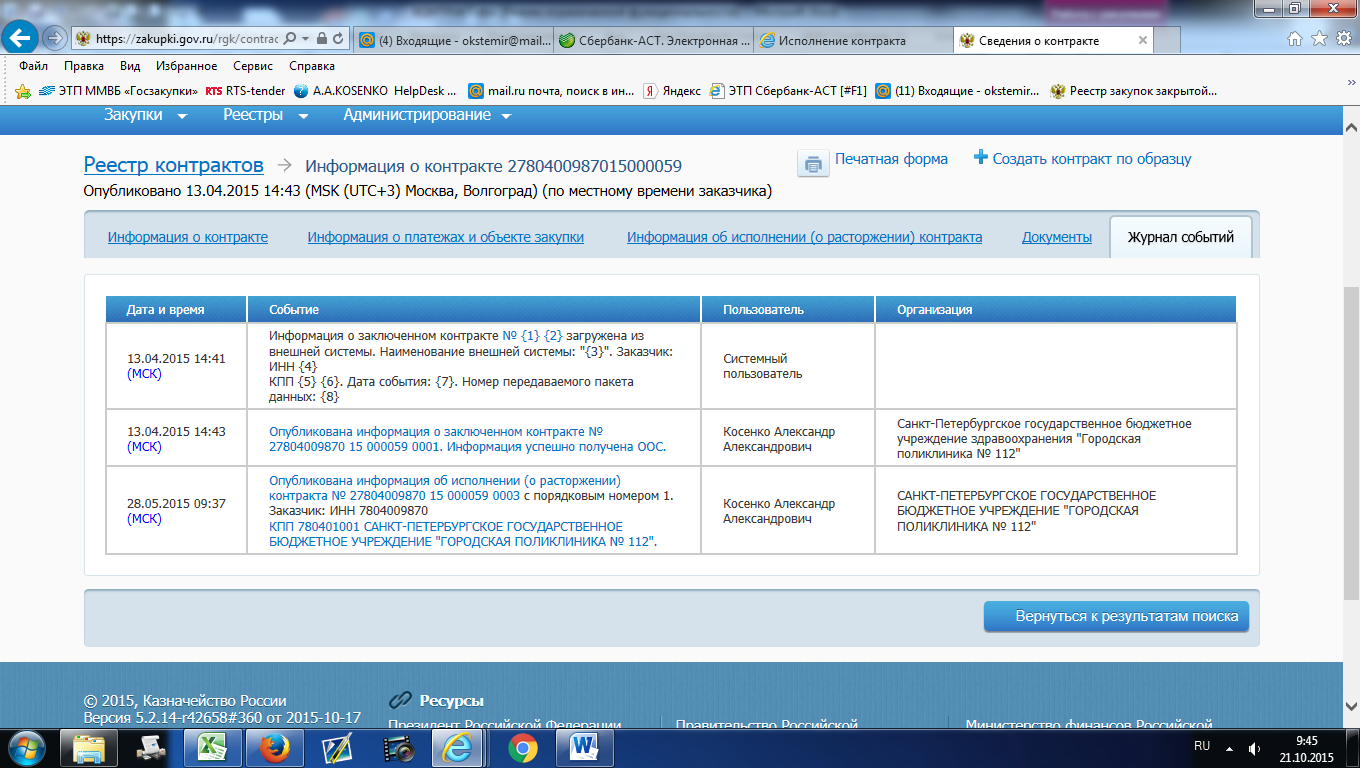The width and height of the screenshot is (1360, 768).
Task: Click the lock security icon in address bar
Action: pos(322,39)
